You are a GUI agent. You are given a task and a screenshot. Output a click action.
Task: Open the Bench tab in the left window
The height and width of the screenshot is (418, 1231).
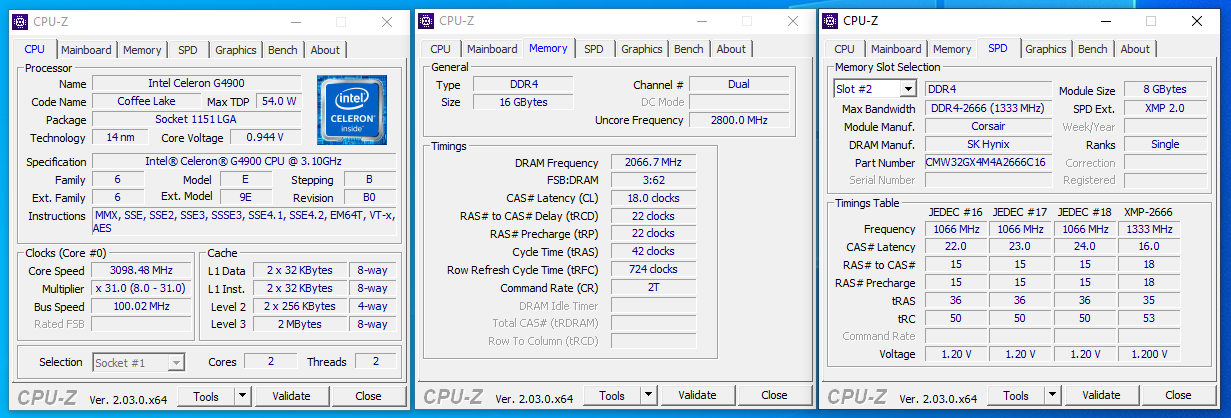click(283, 50)
